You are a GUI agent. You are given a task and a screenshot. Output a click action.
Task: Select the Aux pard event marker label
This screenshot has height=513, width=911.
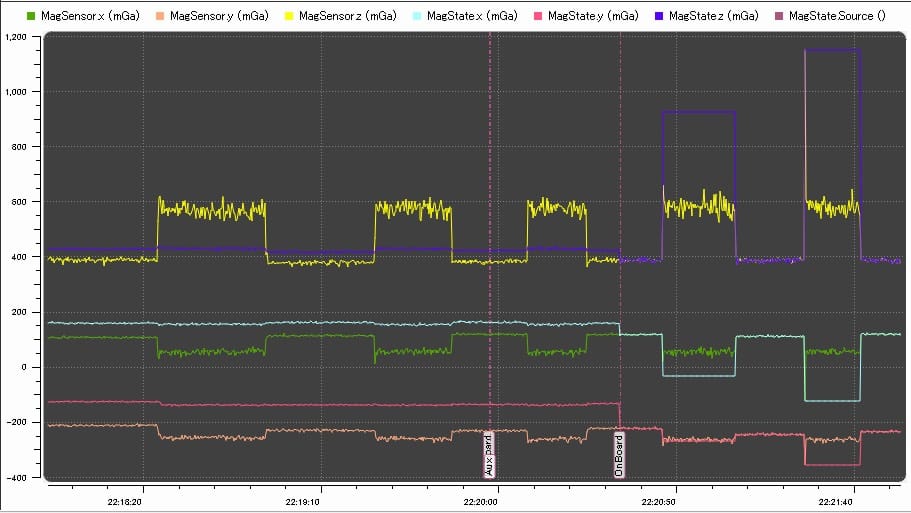coord(489,455)
